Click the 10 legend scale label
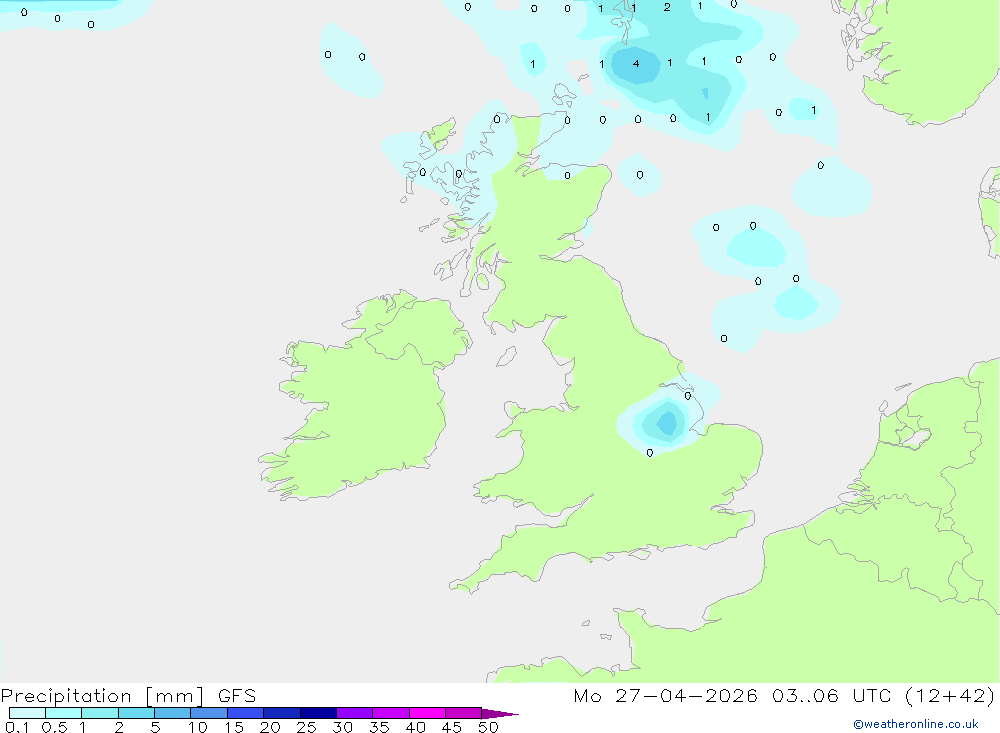The height and width of the screenshot is (733, 1000). click(198, 727)
